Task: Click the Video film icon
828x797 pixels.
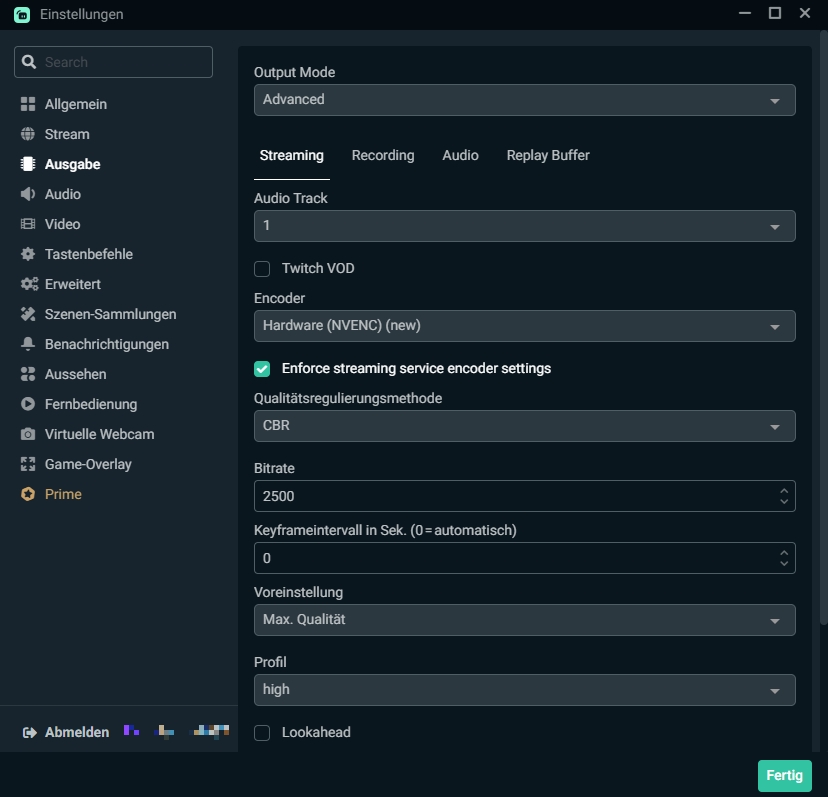Action: (x=28, y=224)
